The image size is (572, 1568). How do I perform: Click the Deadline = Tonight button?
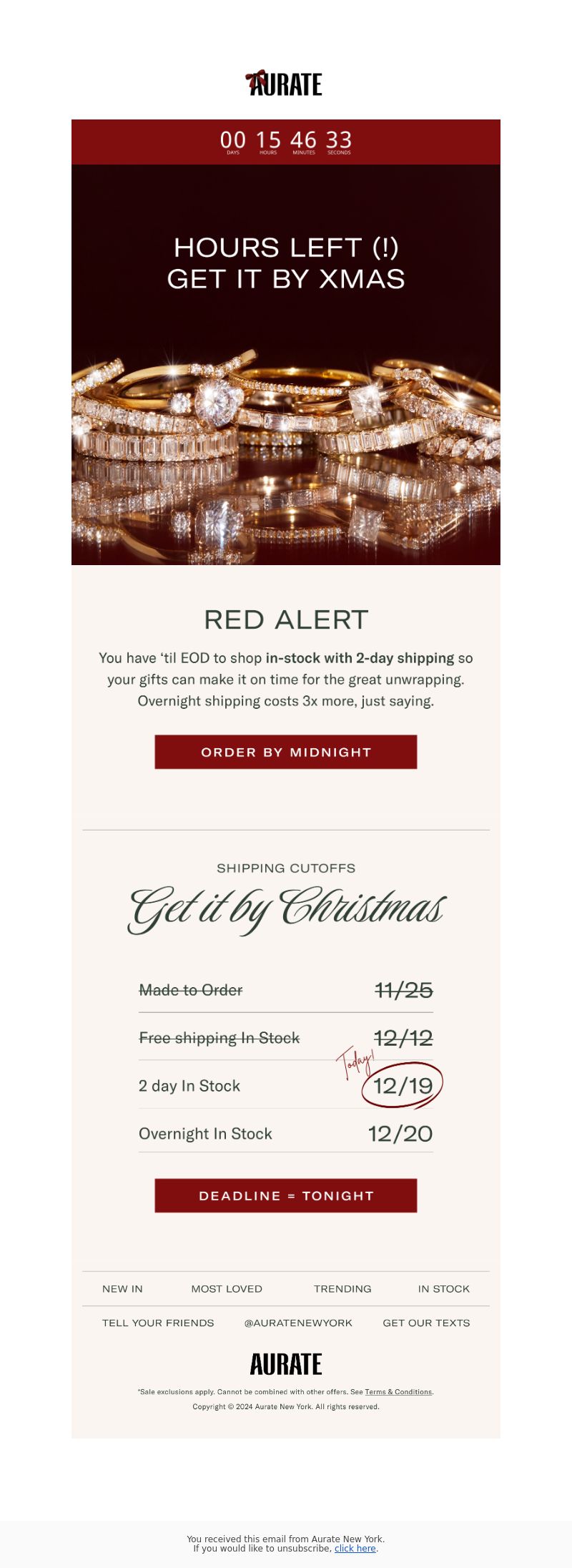pyautogui.click(x=286, y=1195)
